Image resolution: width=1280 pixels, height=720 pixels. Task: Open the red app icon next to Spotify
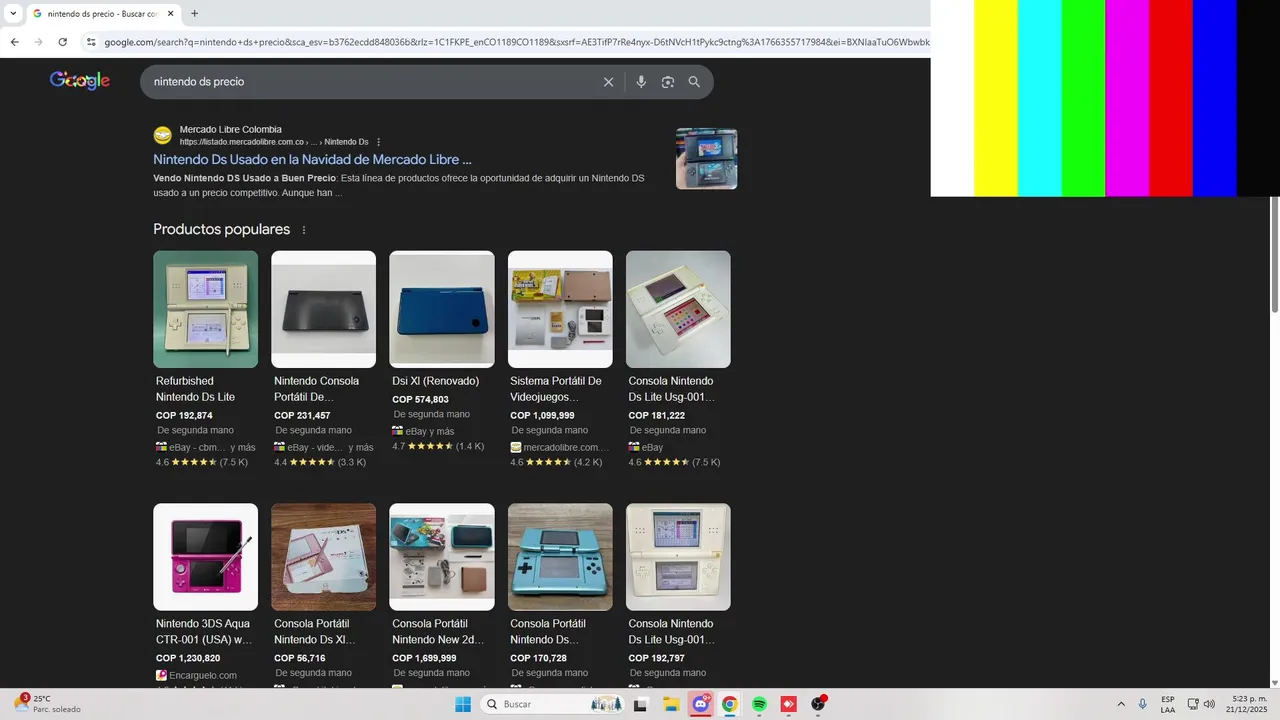788,704
